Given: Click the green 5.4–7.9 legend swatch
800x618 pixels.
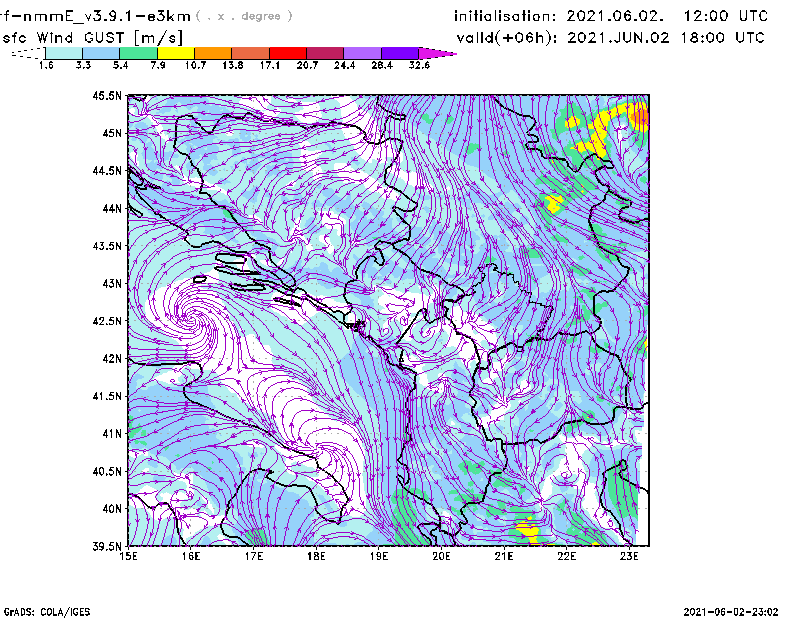Looking at the screenshot, I should (138, 53).
